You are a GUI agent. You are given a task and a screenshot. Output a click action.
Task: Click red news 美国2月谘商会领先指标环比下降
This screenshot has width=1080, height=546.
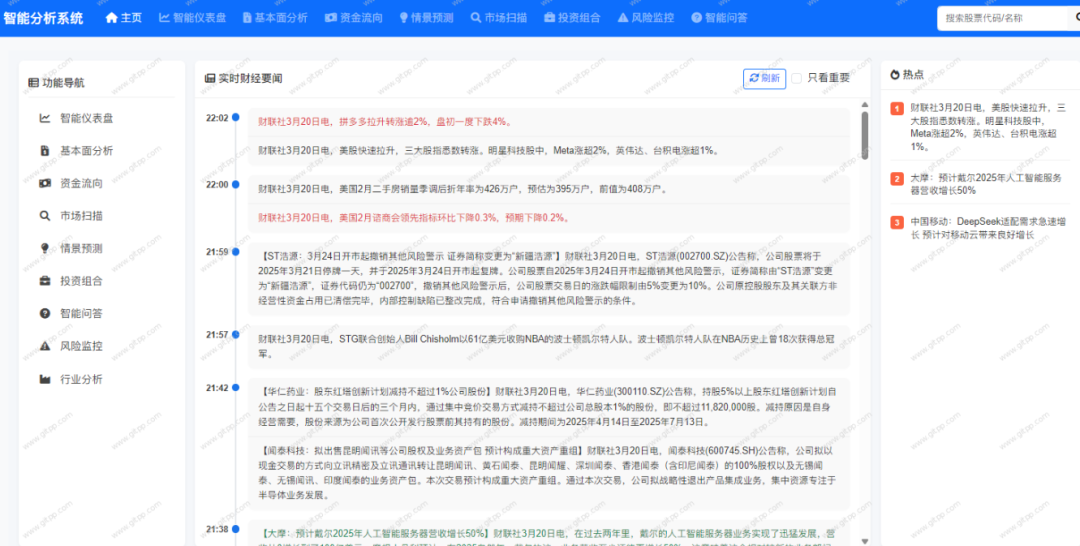tap(414, 218)
